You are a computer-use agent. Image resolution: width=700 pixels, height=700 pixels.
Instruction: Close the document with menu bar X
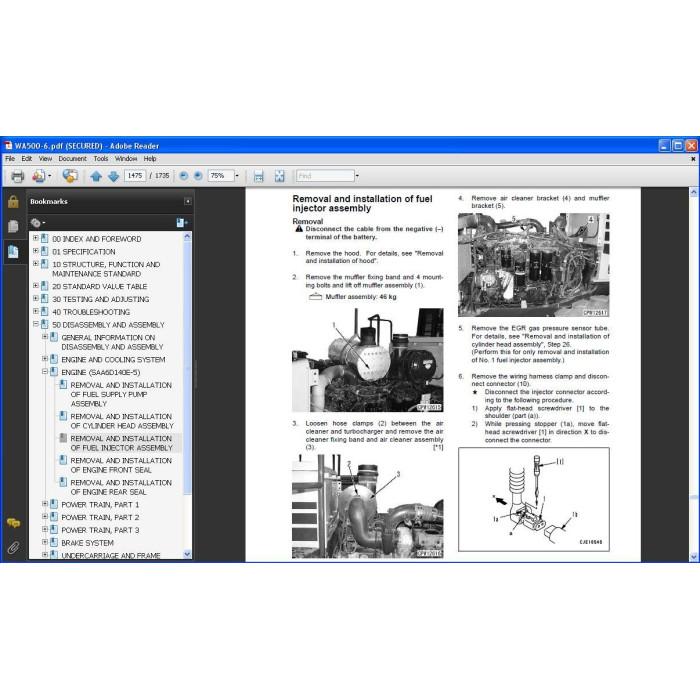click(693, 158)
